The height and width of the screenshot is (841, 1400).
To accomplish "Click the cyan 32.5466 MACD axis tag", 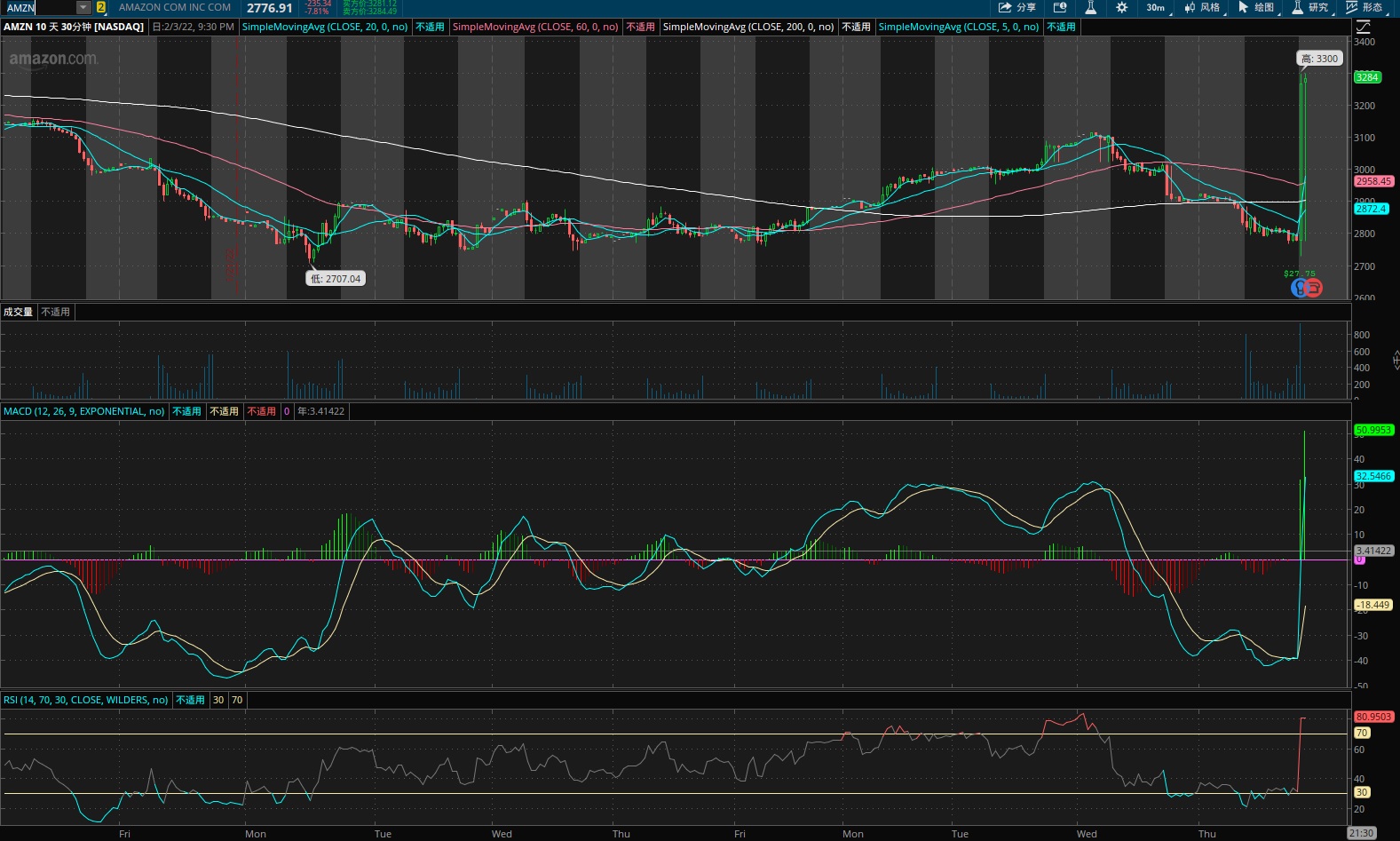I will (1373, 476).
